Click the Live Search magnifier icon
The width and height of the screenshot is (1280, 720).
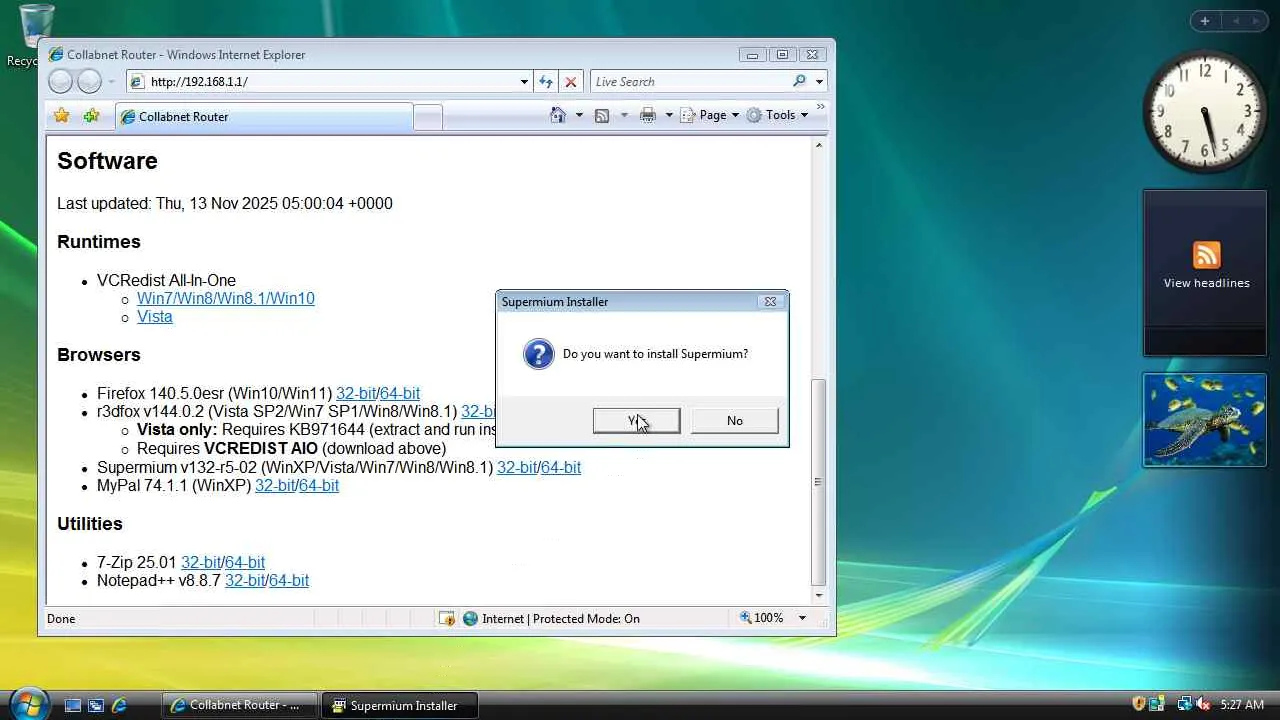(799, 81)
